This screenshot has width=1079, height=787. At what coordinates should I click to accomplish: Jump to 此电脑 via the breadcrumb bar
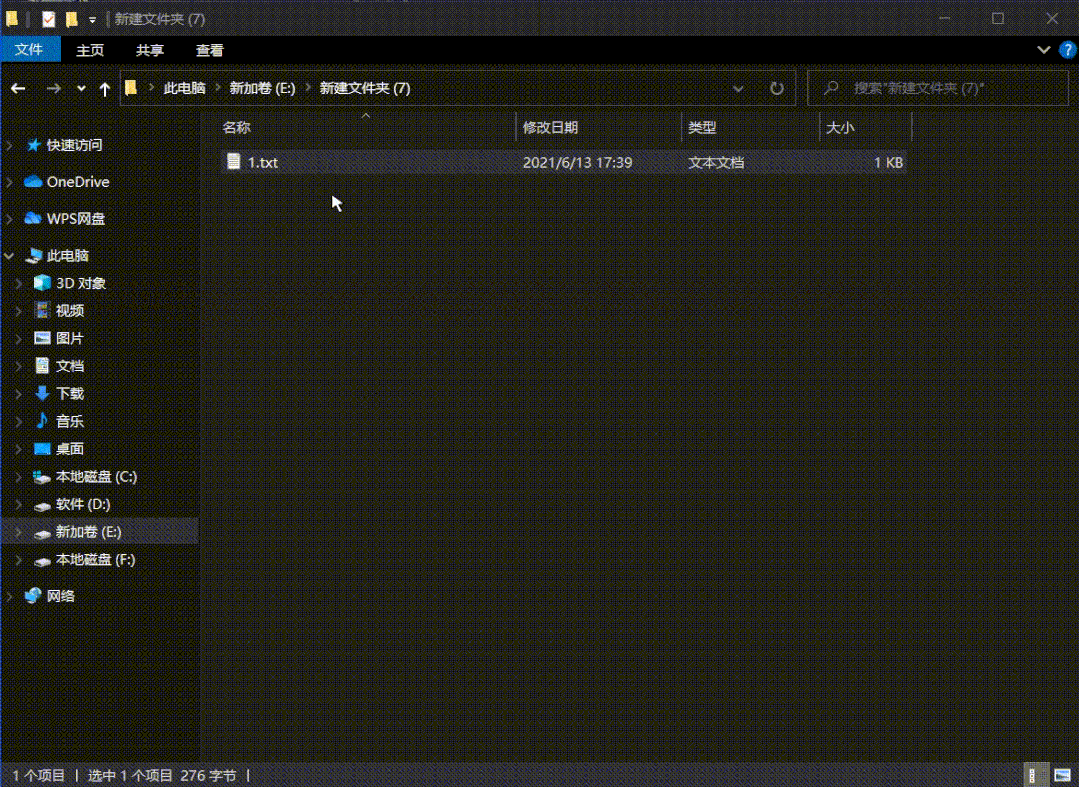pyautogui.click(x=183, y=88)
